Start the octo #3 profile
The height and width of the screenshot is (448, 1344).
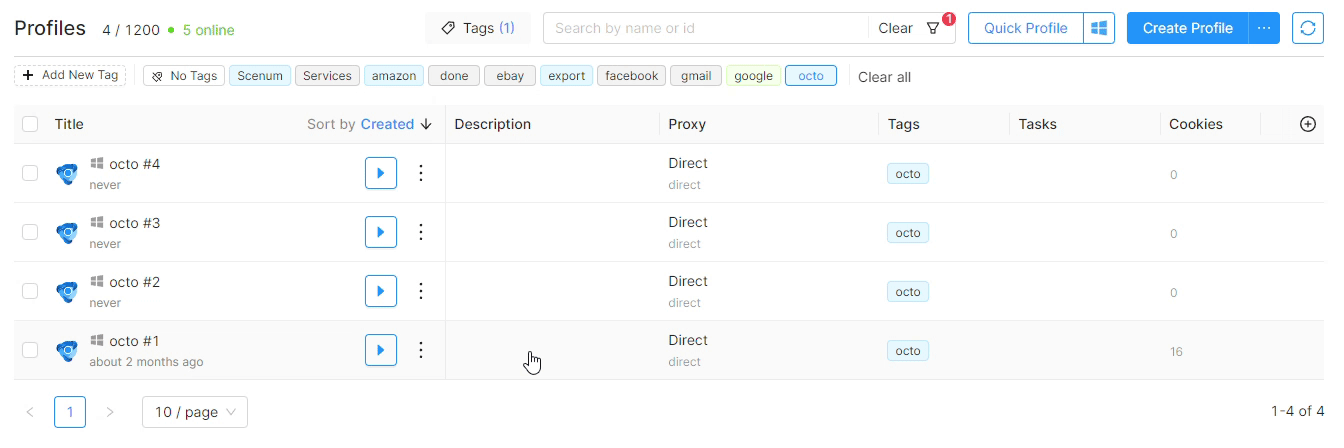tap(381, 232)
